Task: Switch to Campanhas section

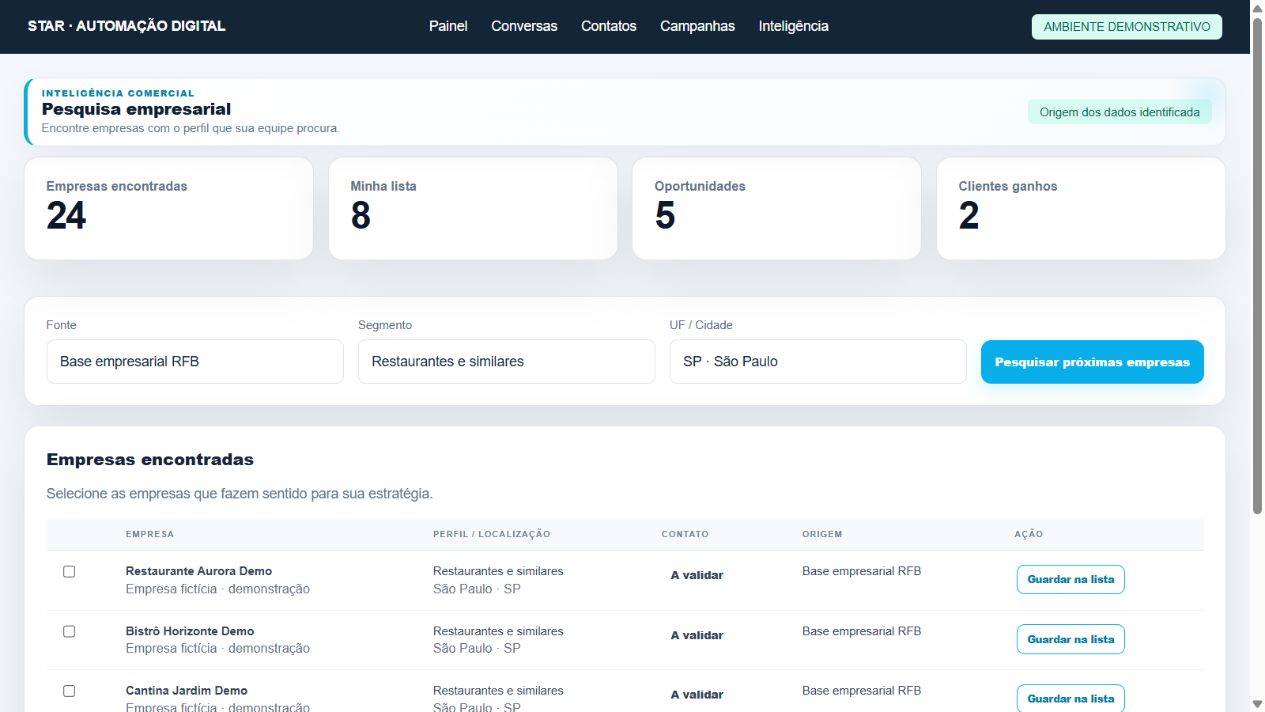Action: pos(697,26)
